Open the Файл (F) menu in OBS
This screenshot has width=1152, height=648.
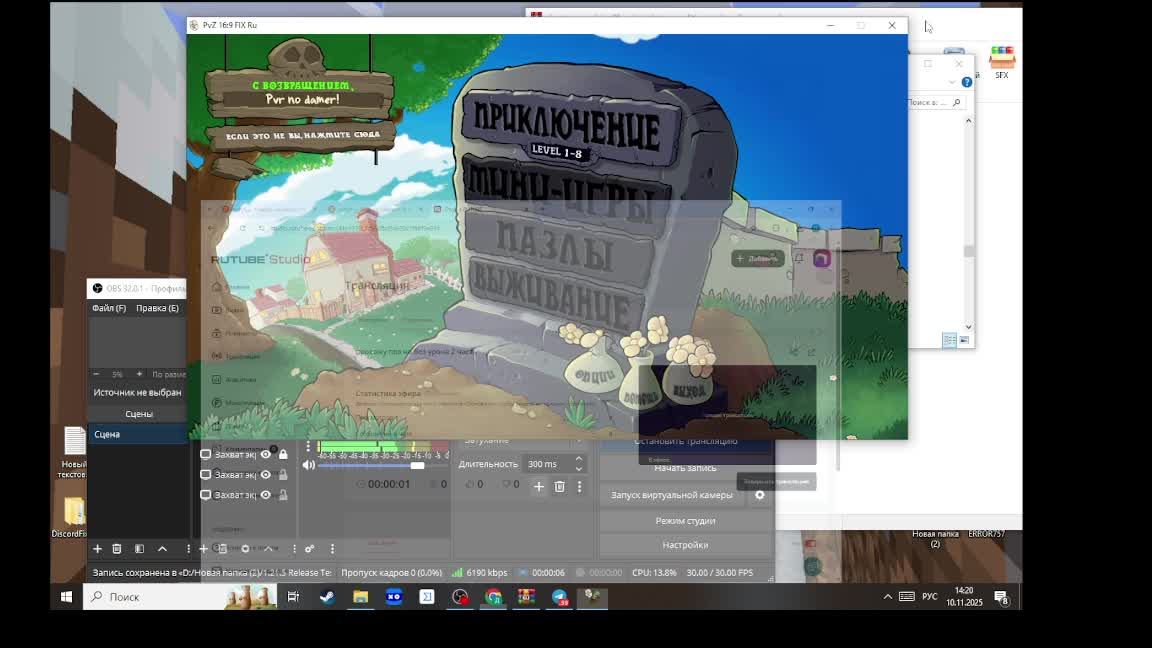click(109, 308)
